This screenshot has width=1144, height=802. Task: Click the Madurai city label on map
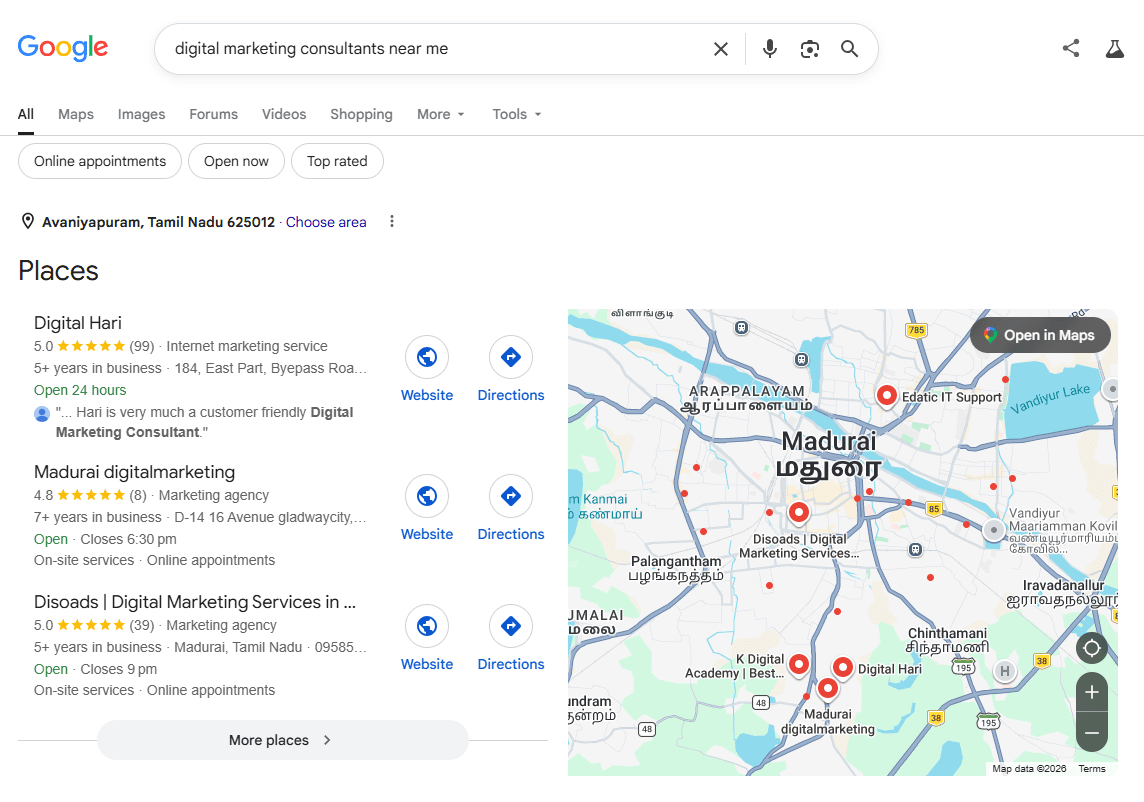click(829, 441)
